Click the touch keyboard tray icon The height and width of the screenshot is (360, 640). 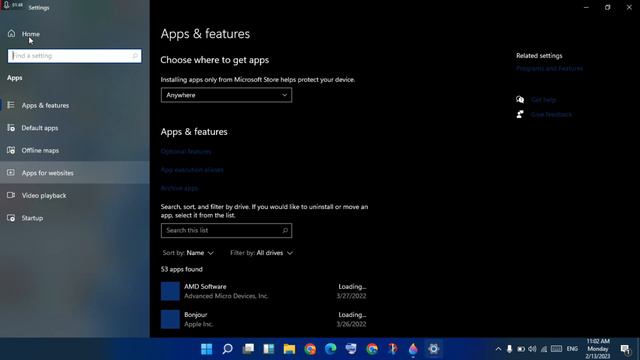[556, 349]
